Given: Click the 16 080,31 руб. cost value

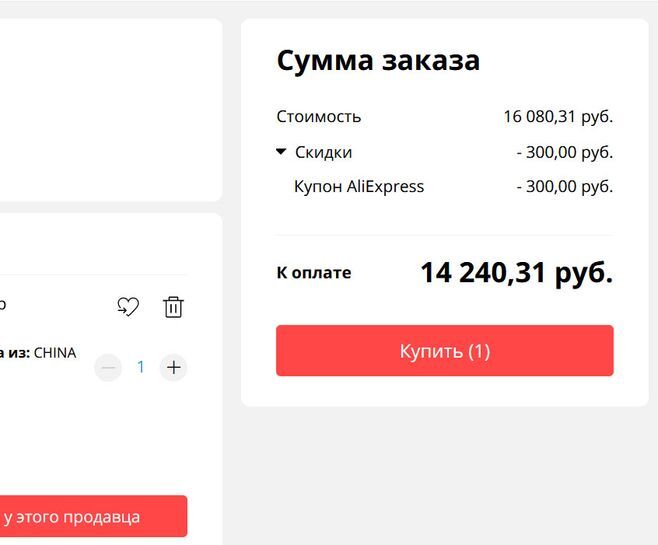Looking at the screenshot, I should (557, 116).
